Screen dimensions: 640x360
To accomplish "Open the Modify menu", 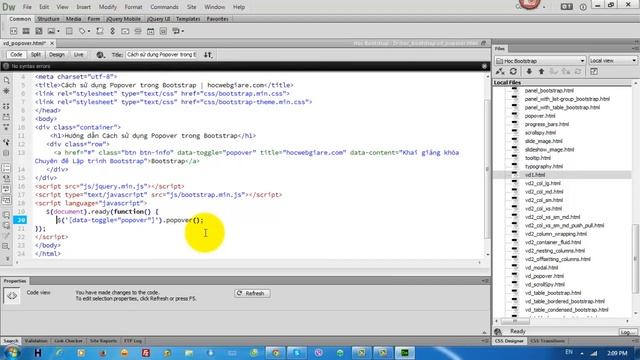I will click(x=108, y=7).
